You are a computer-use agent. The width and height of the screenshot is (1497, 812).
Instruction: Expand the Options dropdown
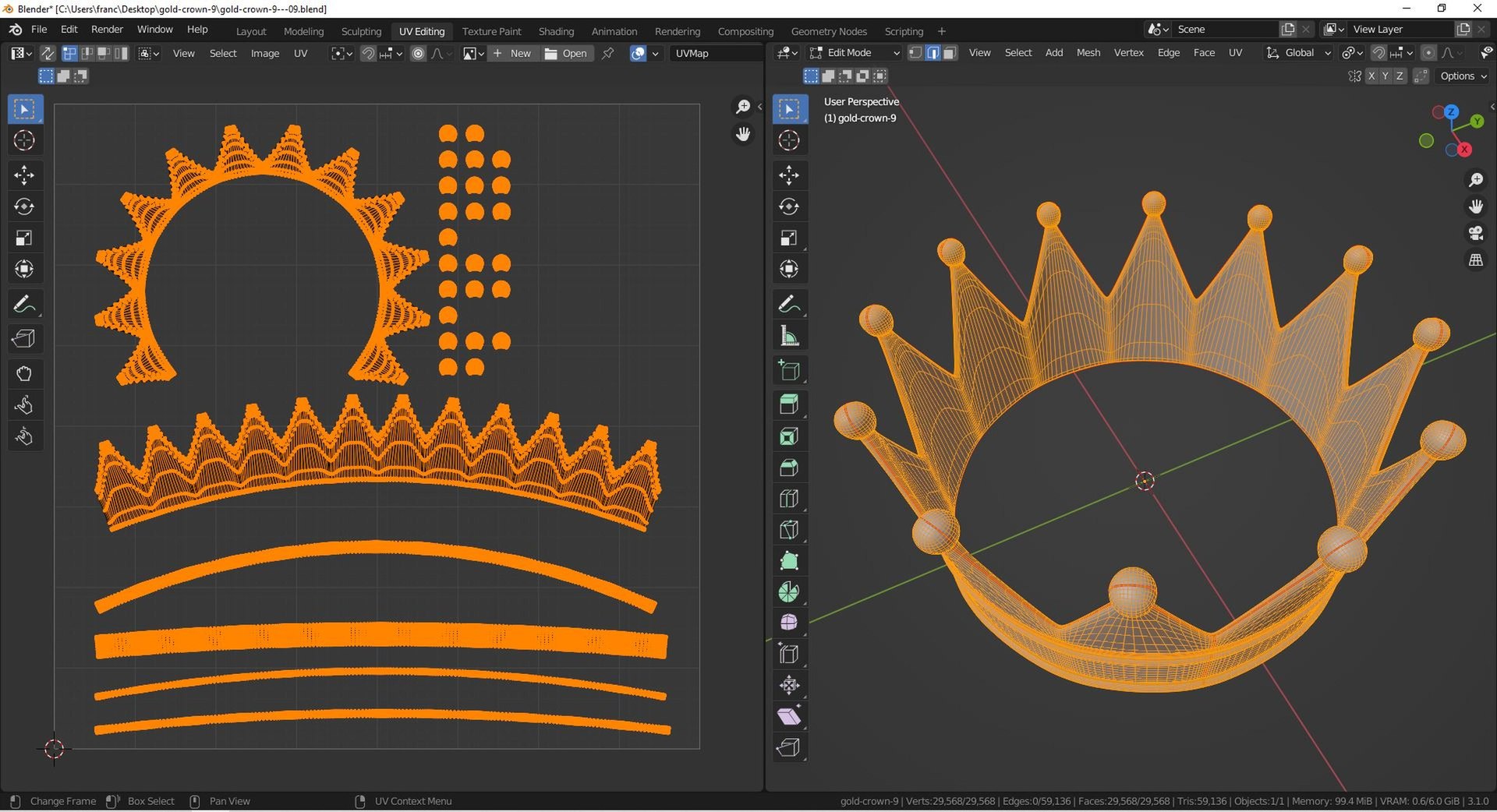pos(1463,76)
